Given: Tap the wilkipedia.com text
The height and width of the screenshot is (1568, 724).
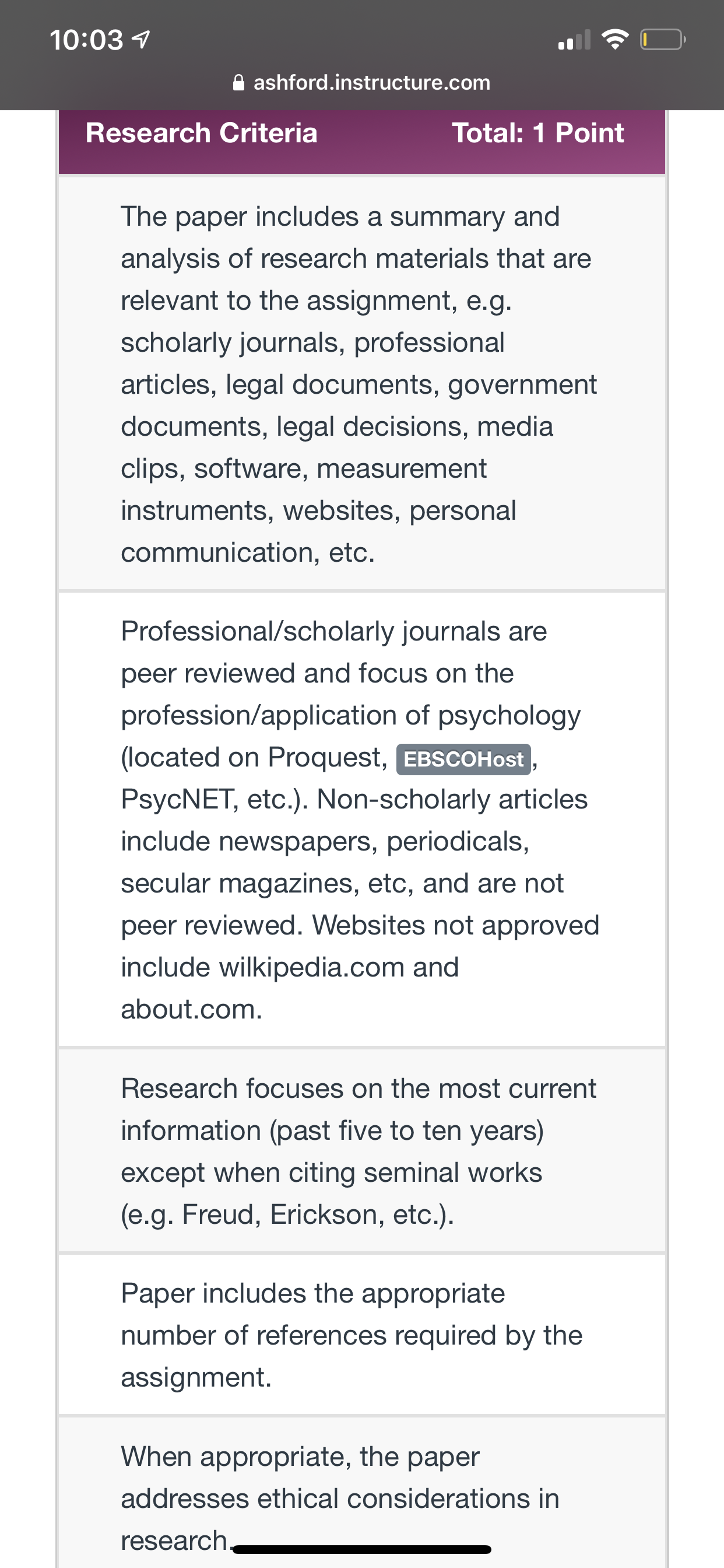Looking at the screenshot, I should [311, 967].
